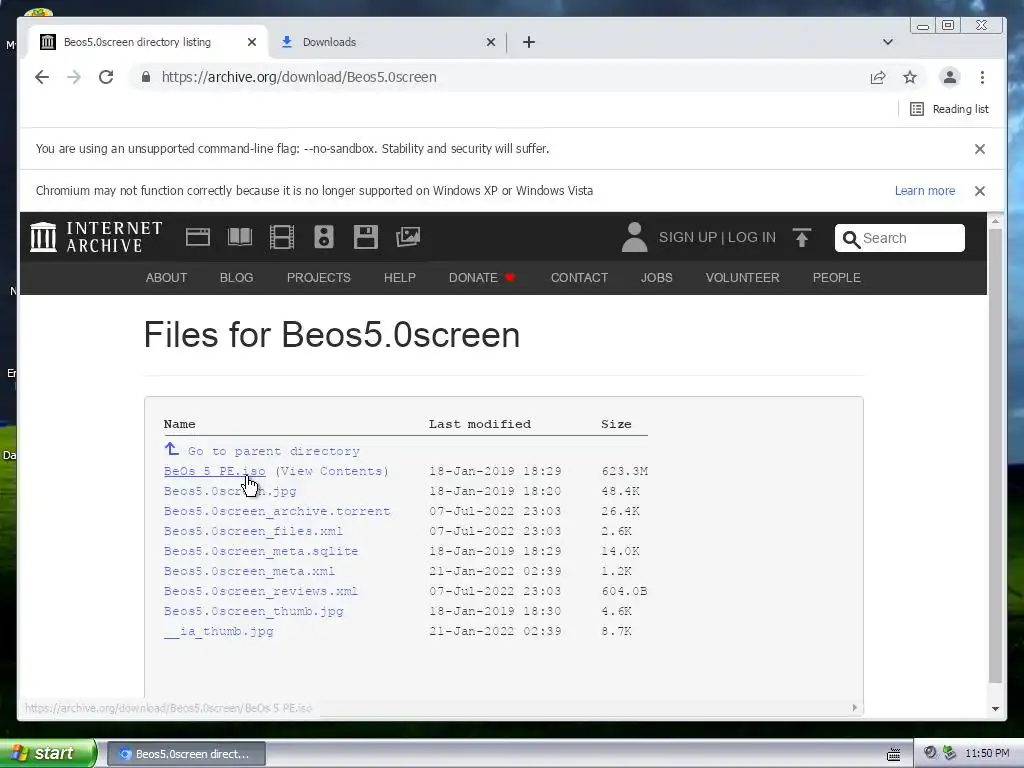Click the taskbar keyboard icon
This screenshot has width=1024, height=768.
tap(893, 754)
